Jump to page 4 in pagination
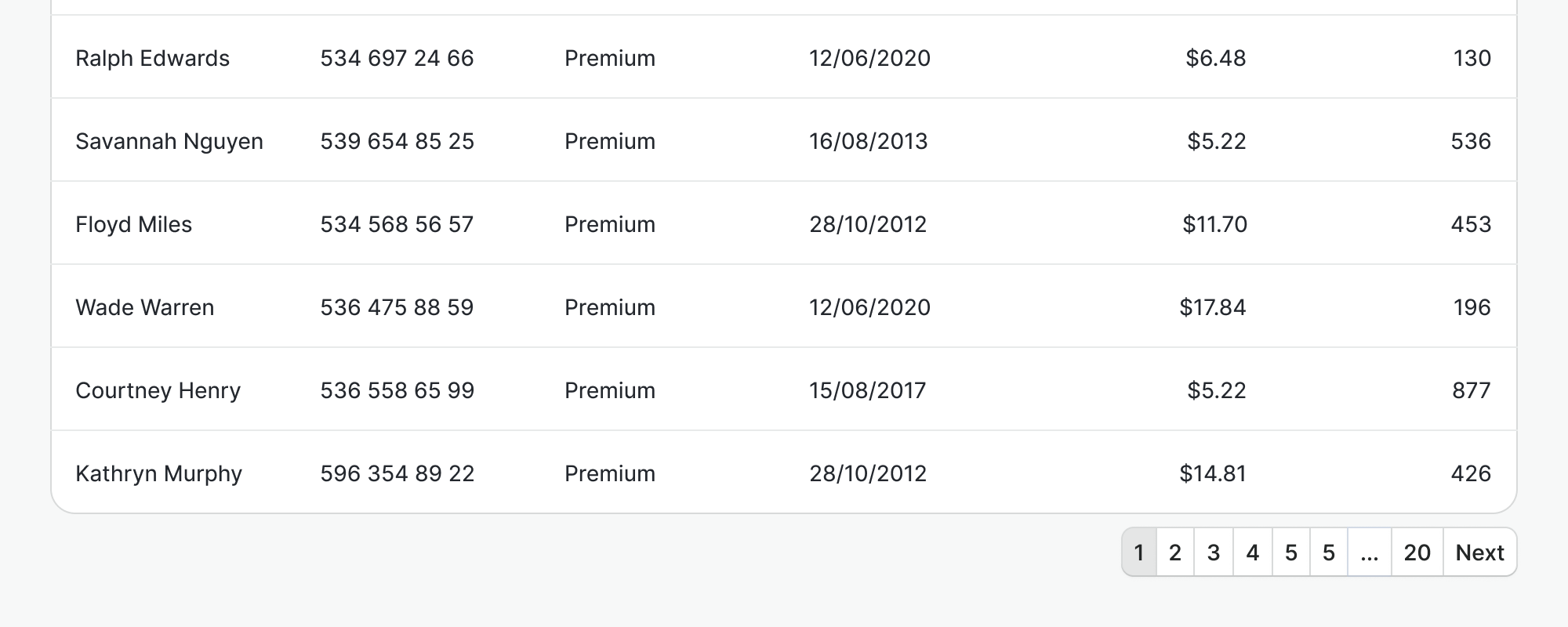 1253,553
